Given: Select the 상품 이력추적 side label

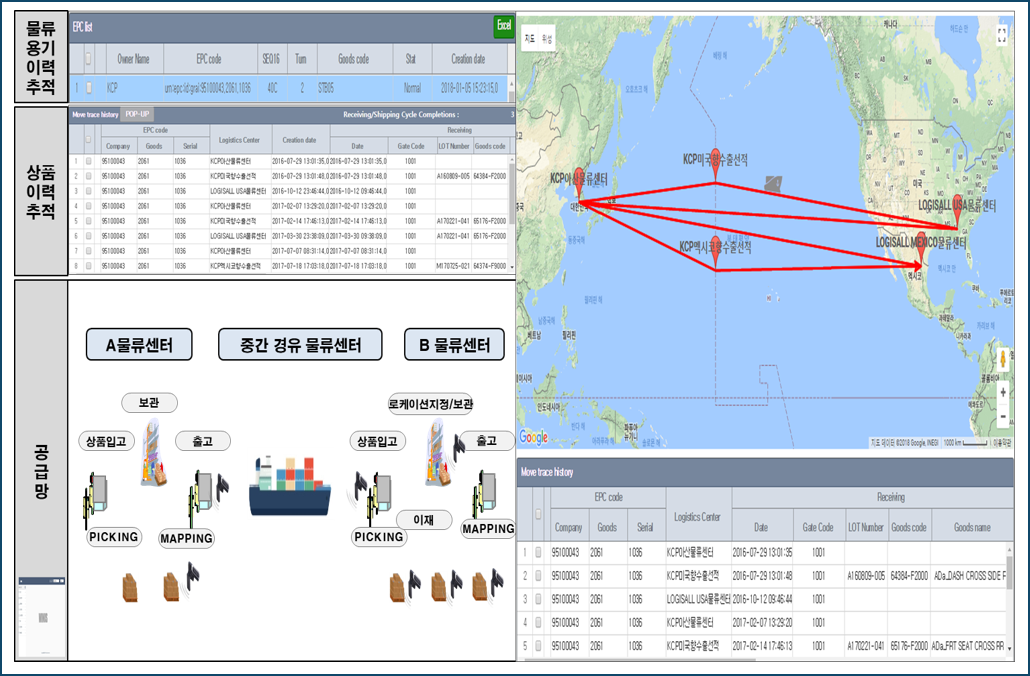Looking at the screenshot, I should 41,191.
